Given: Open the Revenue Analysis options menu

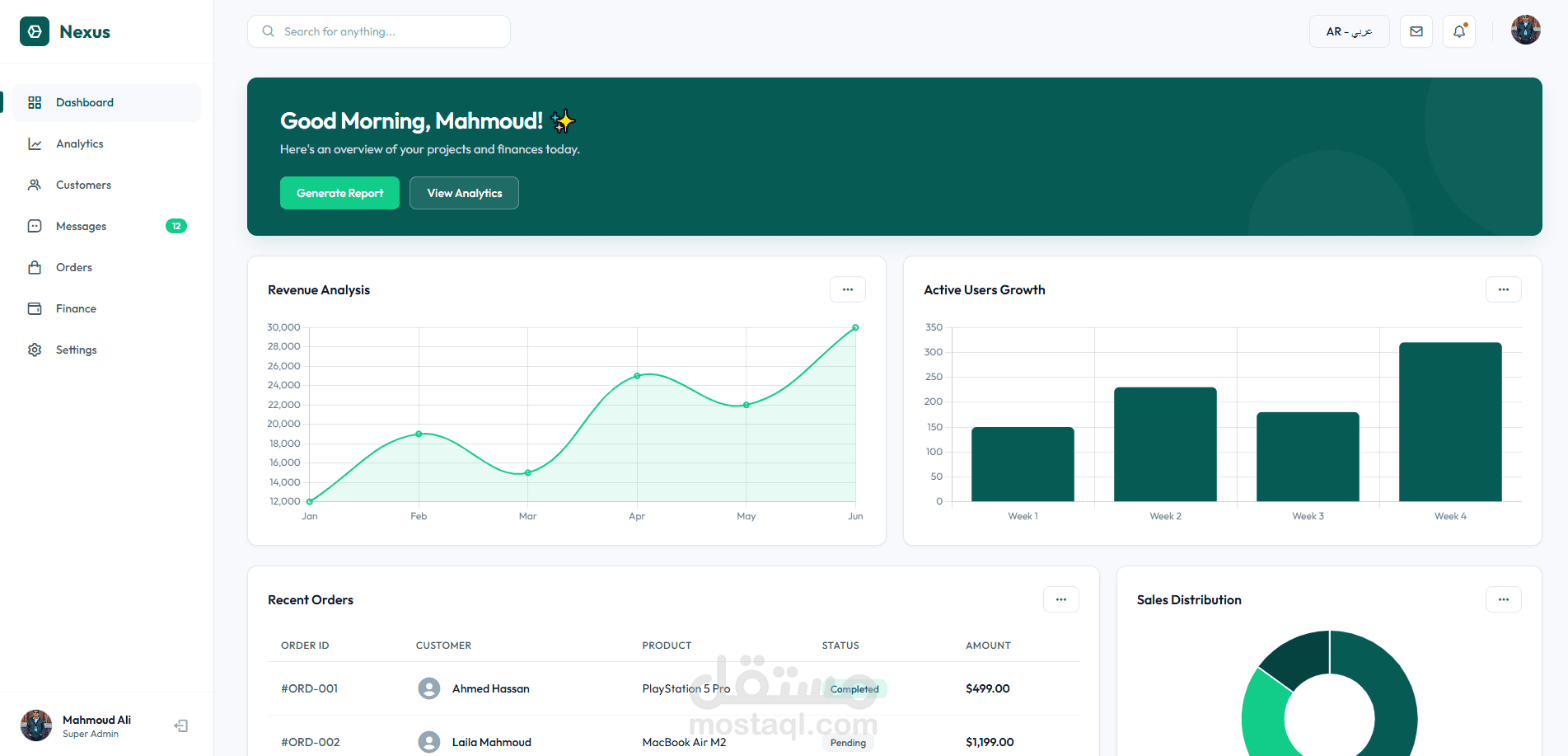Looking at the screenshot, I should click(847, 289).
